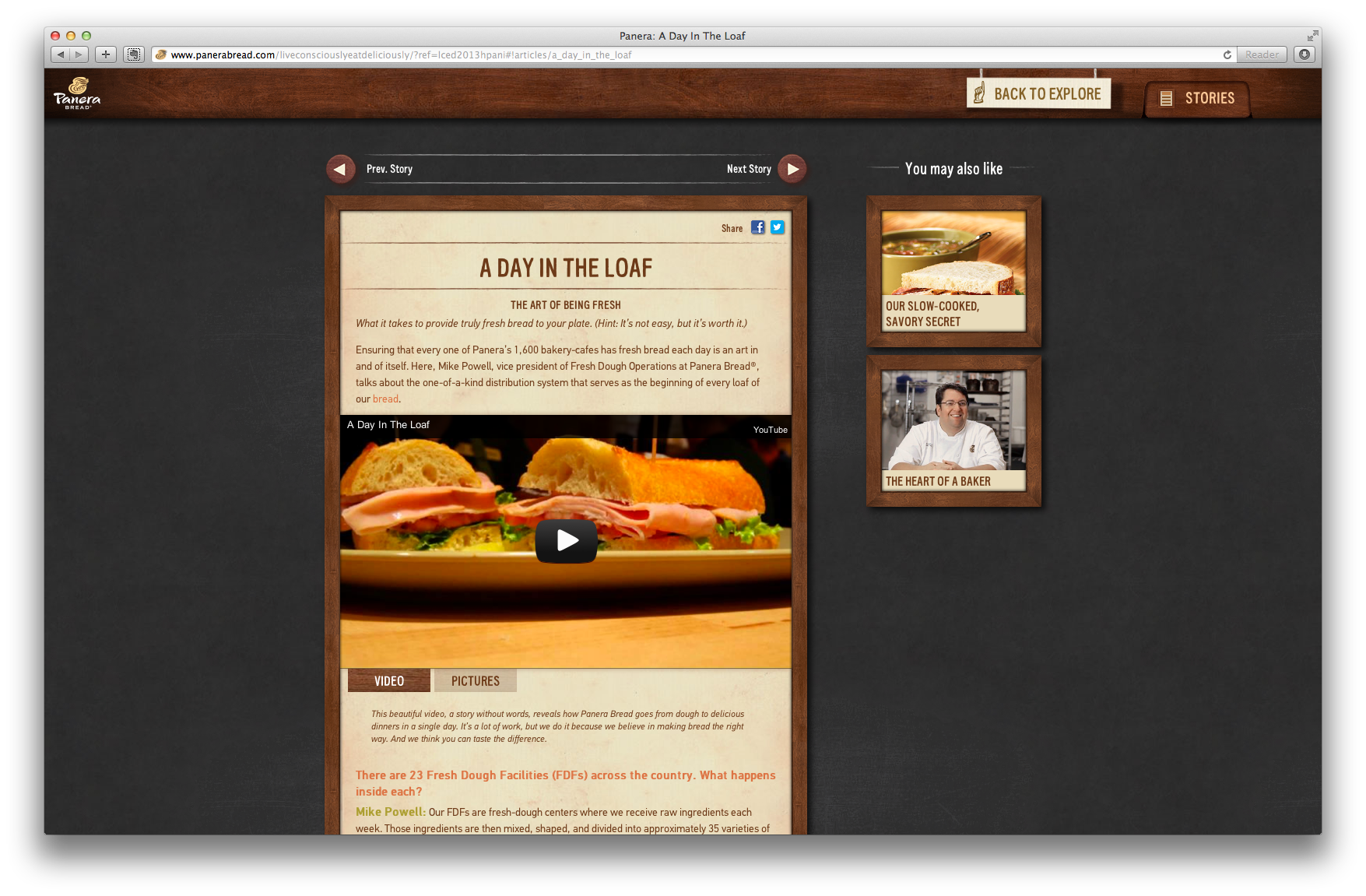Go forward using Safari's forward arrow

pyautogui.click(x=79, y=54)
